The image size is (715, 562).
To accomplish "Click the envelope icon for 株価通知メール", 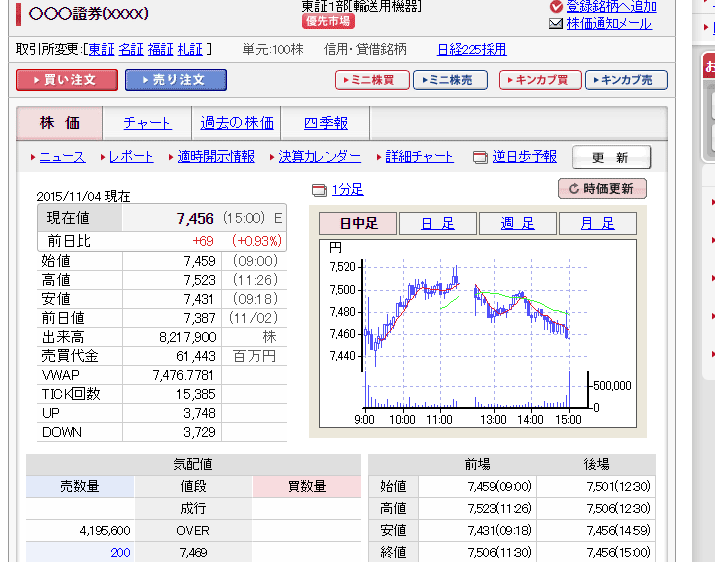I will [x=557, y=24].
